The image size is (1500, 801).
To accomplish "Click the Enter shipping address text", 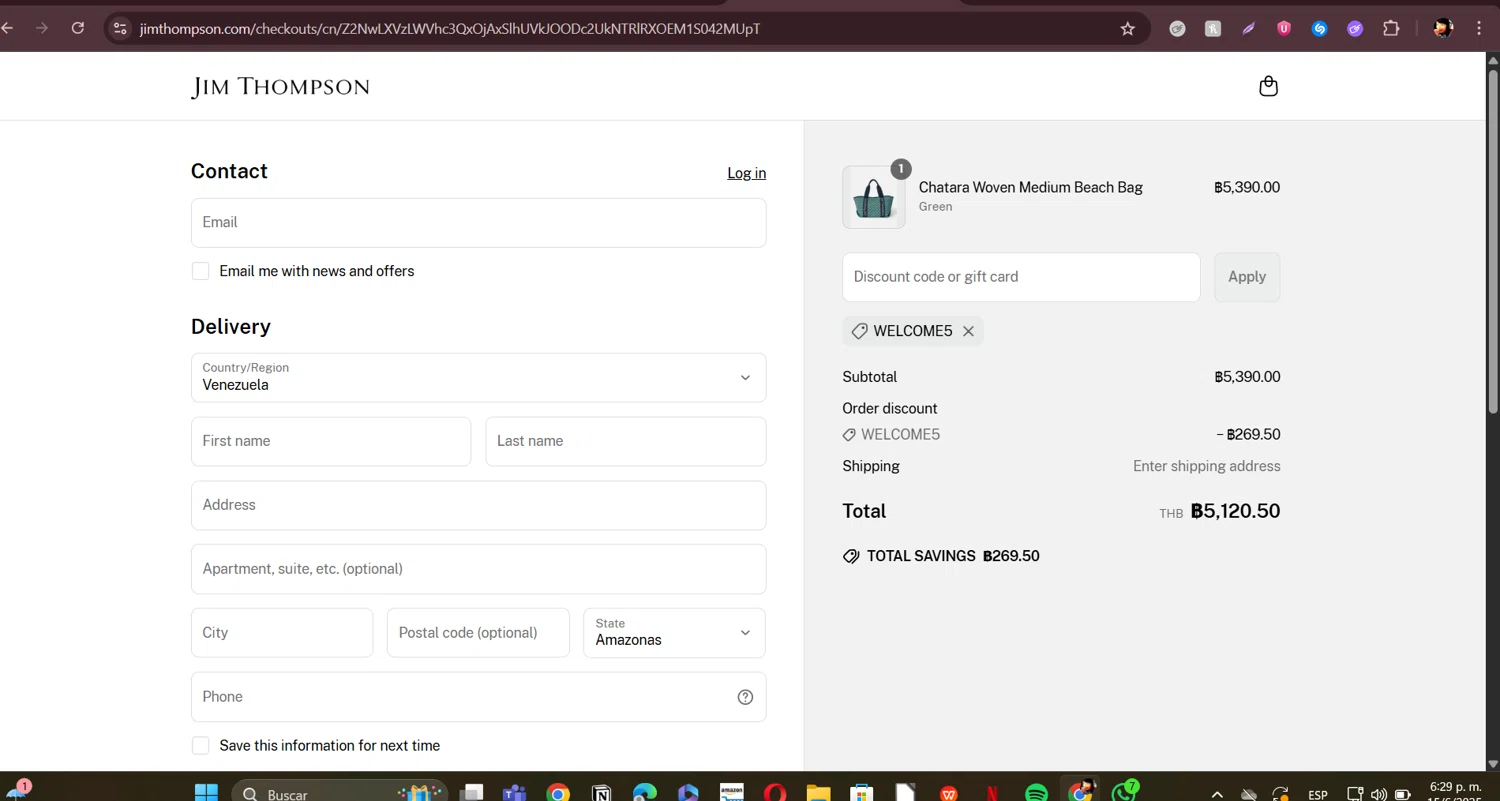I will pos(1206,466).
